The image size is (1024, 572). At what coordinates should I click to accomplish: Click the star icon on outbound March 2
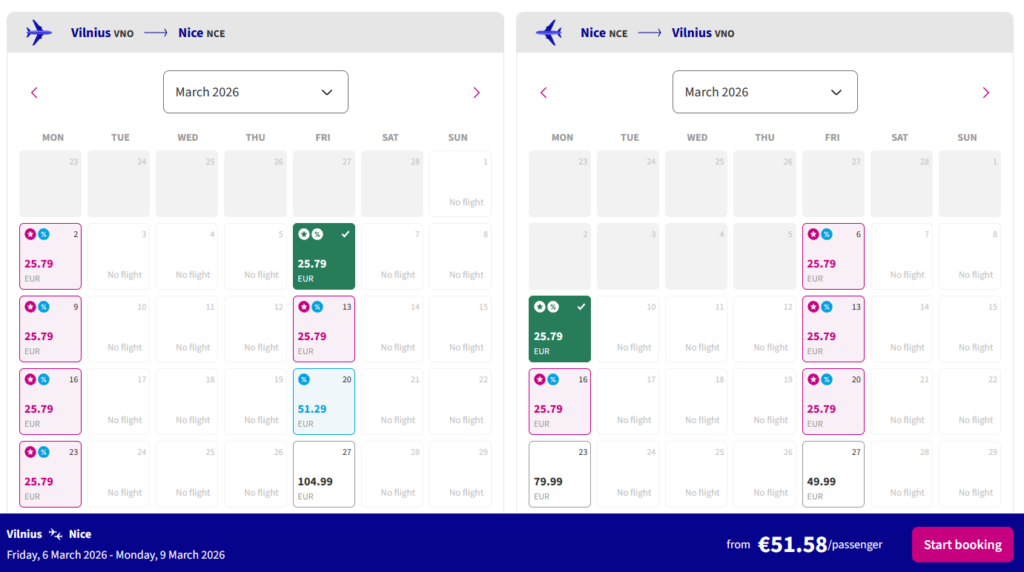(x=29, y=235)
